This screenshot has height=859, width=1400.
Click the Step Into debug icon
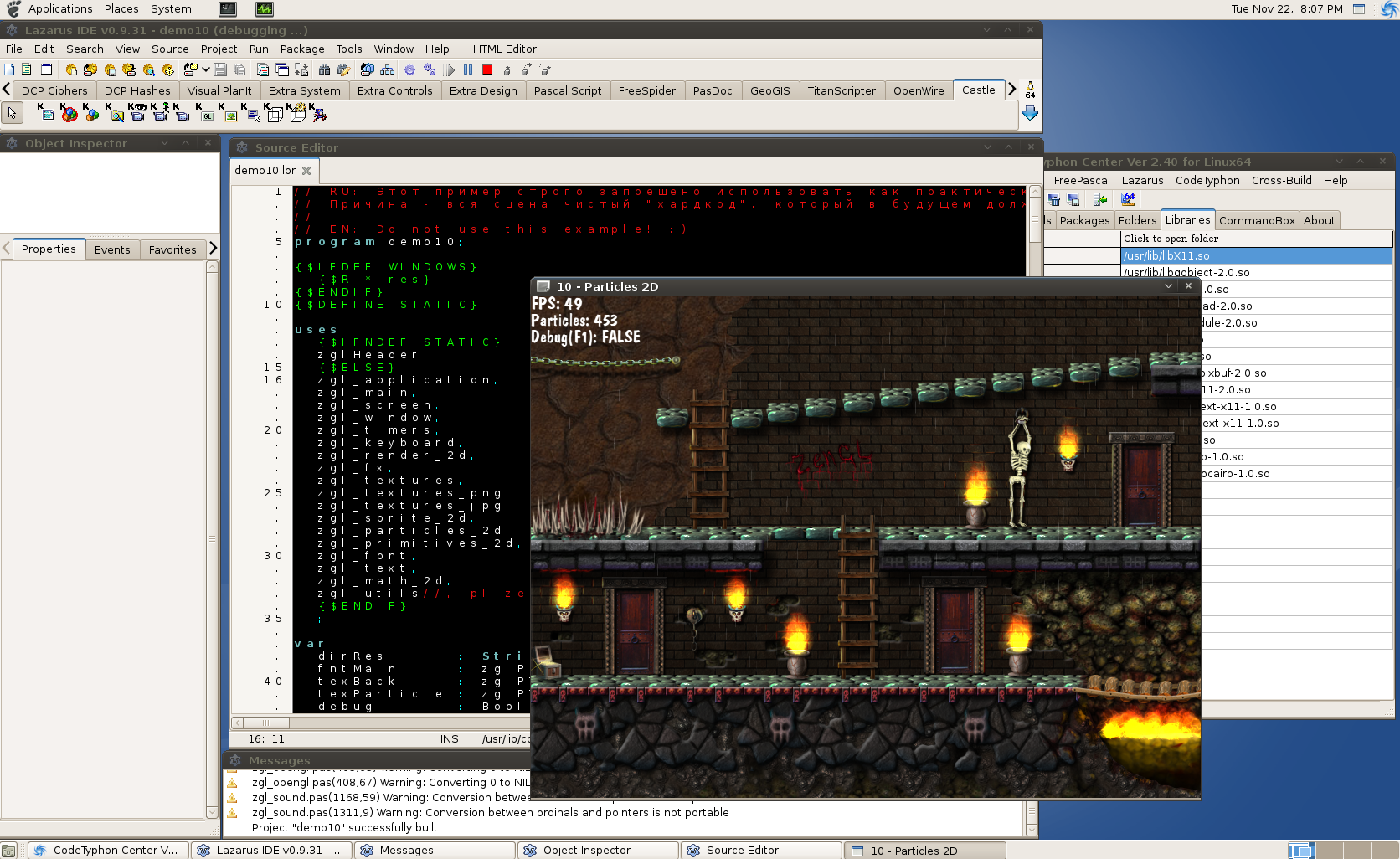click(507, 69)
